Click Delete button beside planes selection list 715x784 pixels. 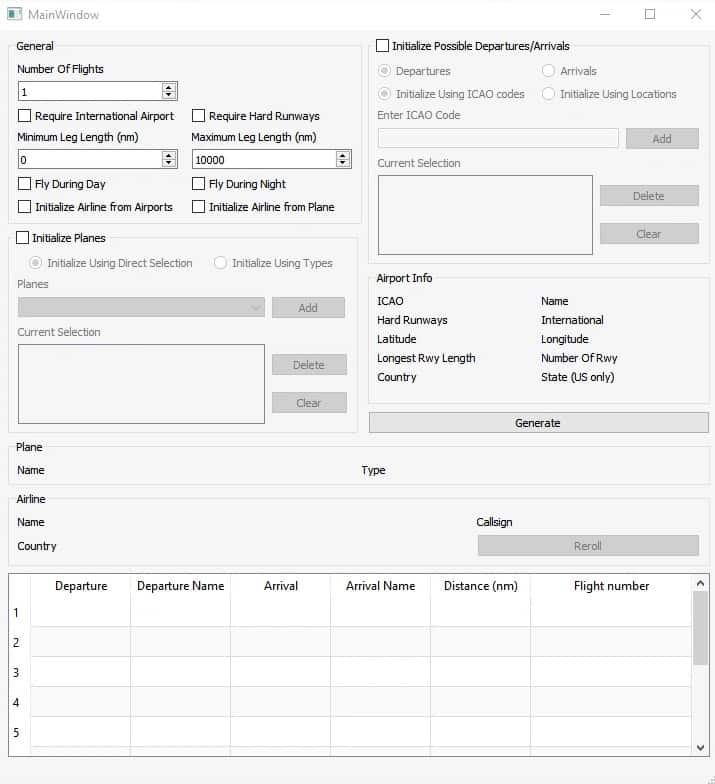coord(309,364)
